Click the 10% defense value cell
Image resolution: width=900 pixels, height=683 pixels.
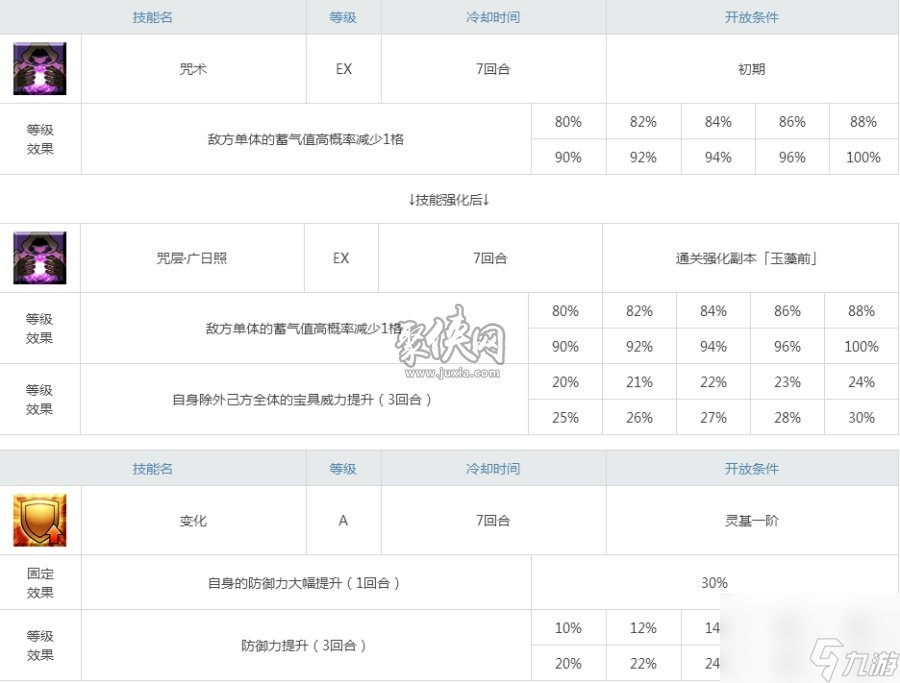pos(568,628)
